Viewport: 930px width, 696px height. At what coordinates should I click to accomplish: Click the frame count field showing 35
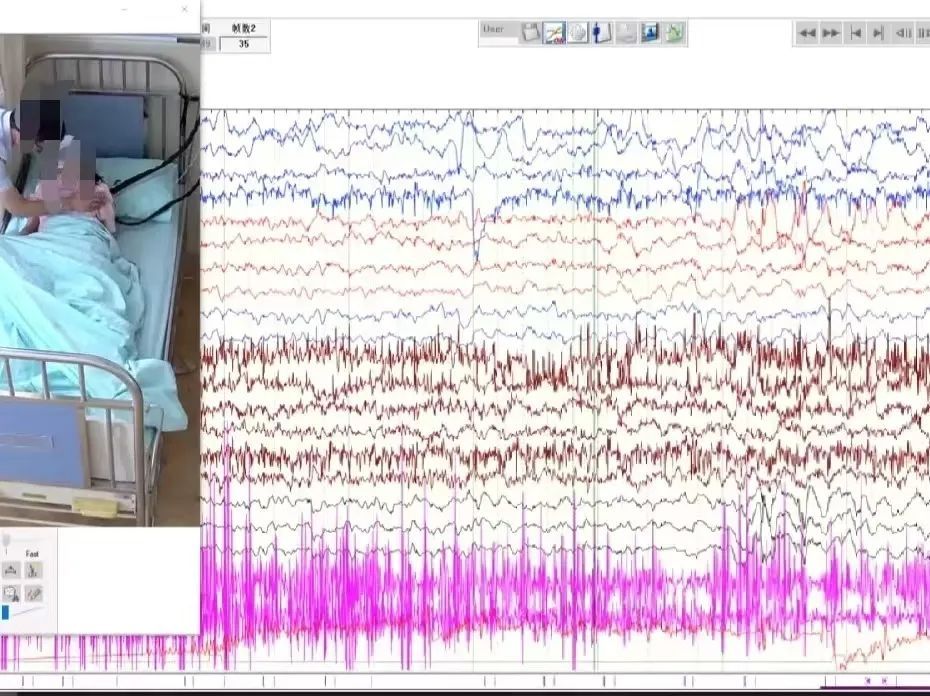(244, 44)
